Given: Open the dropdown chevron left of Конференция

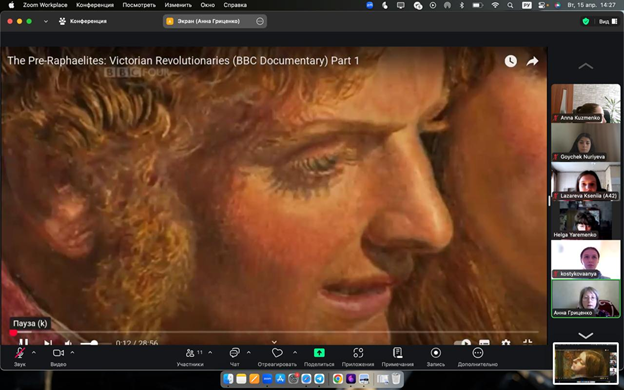Looking at the screenshot, I should [x=46, y=21].
